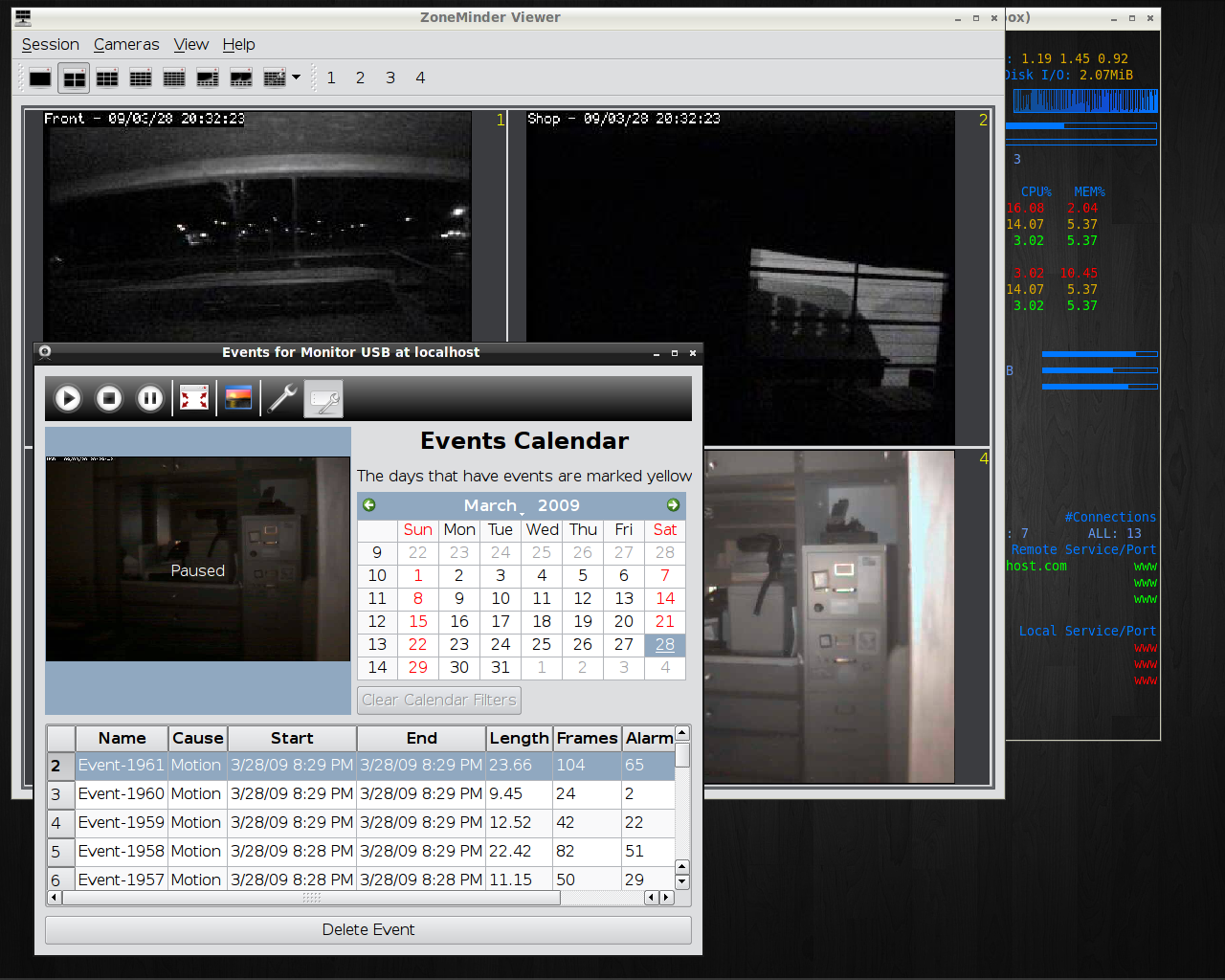Select the single-camera layout icon
The height and width of the screenshot is (980, 1225).
click(x=40, y=78)
